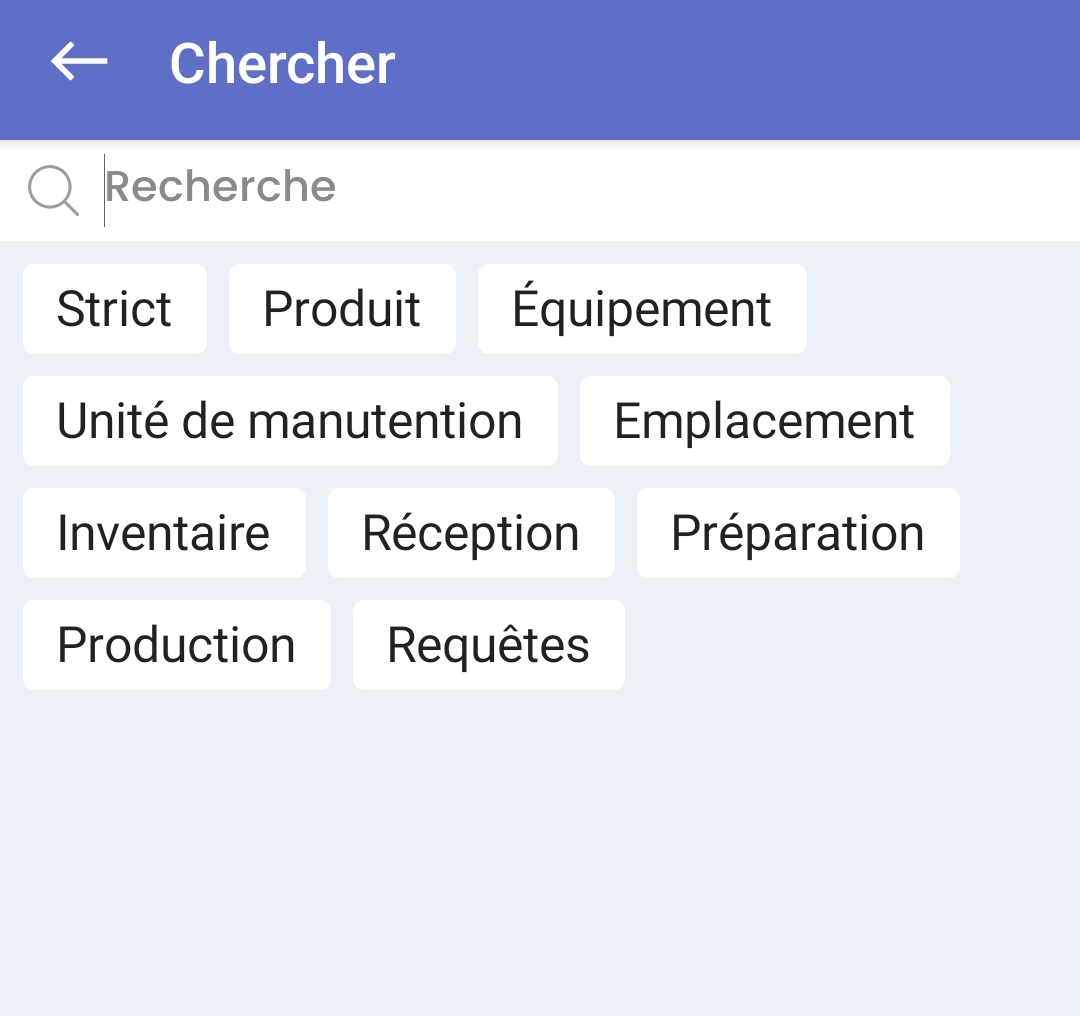This screenshot has height=1016, width=1080.
Task: Tap the Requêtes filter chip
Action: point(489,645)
